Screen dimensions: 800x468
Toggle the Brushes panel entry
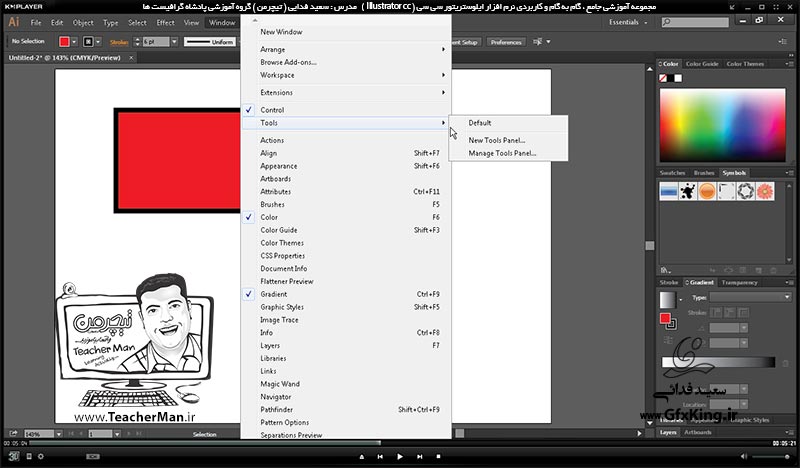pos(346,204)
